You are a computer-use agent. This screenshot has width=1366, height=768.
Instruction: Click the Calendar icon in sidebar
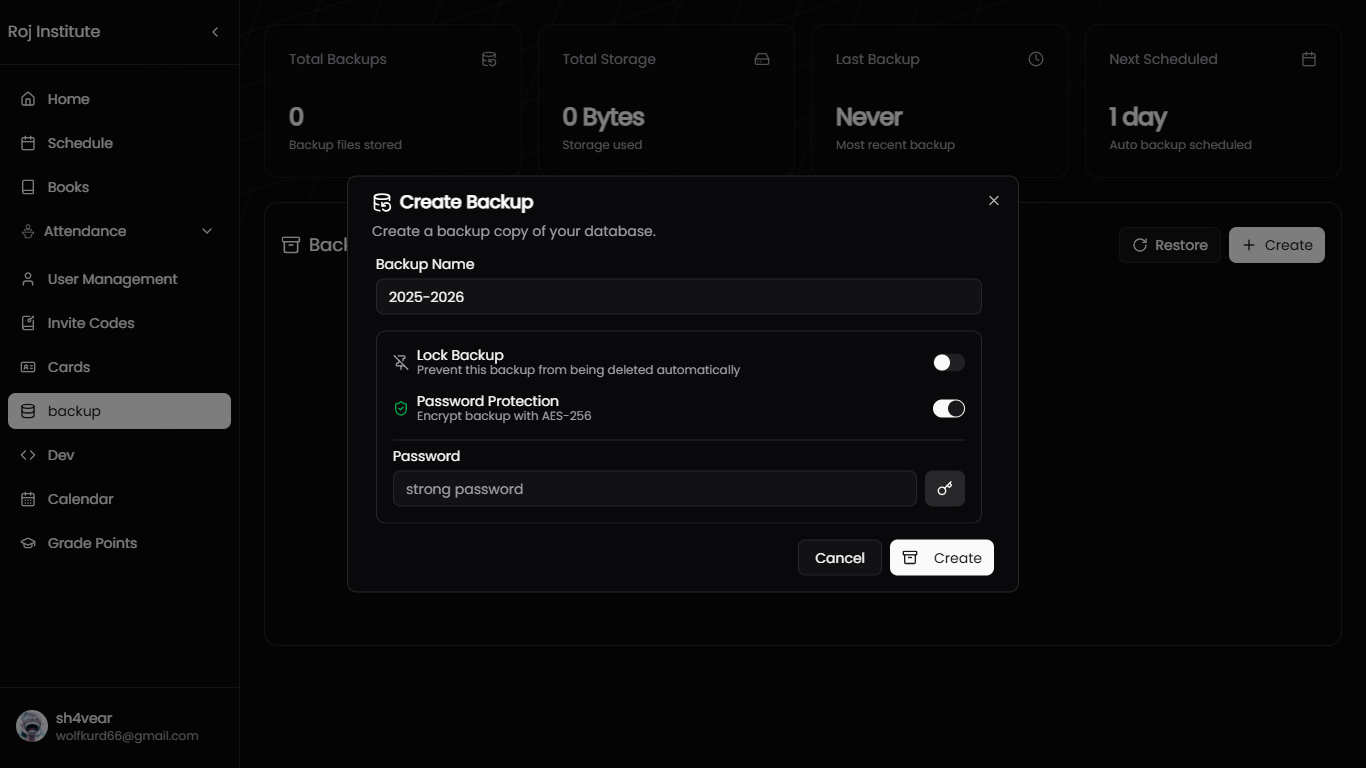[x=28, y=499]
